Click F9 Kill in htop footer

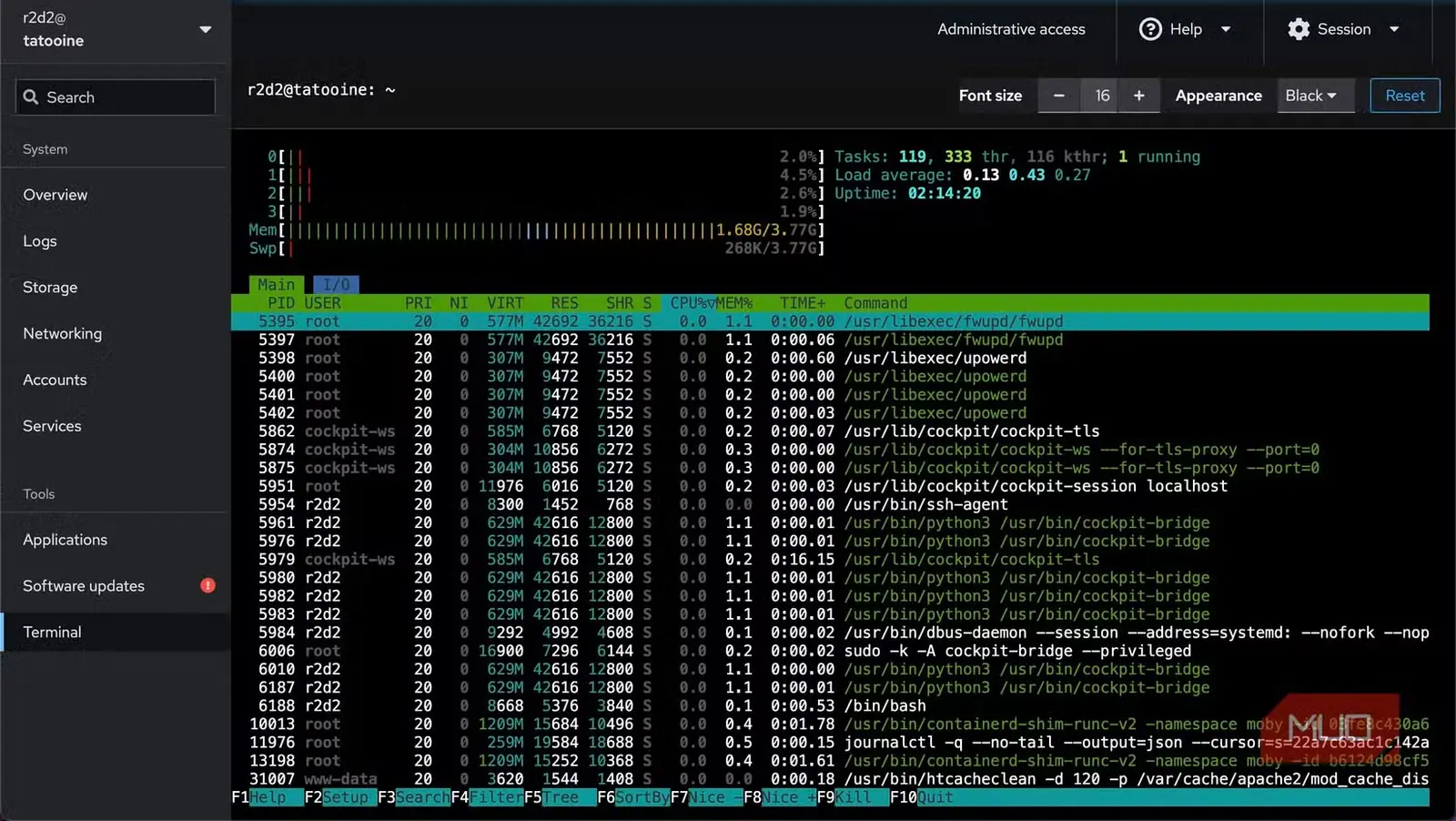point(853,797)
